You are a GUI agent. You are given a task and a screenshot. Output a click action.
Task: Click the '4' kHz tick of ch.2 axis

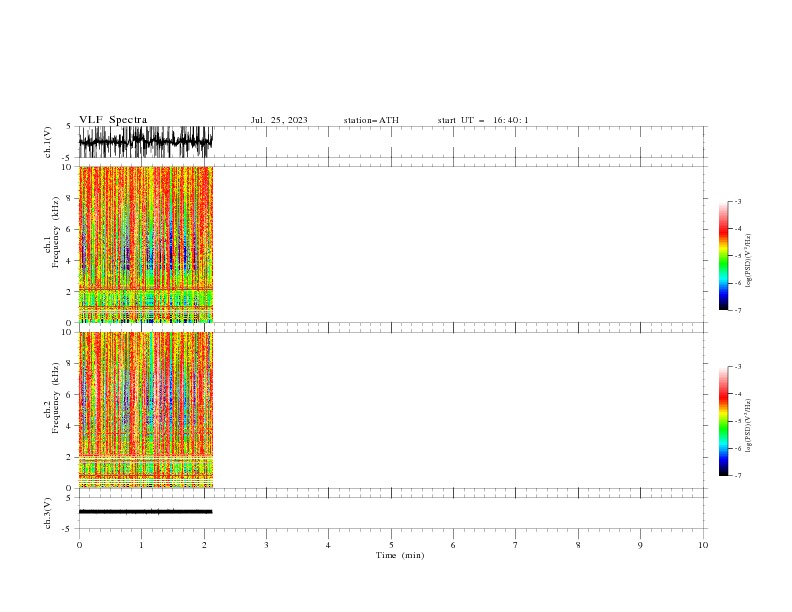[x=68, y=426]
